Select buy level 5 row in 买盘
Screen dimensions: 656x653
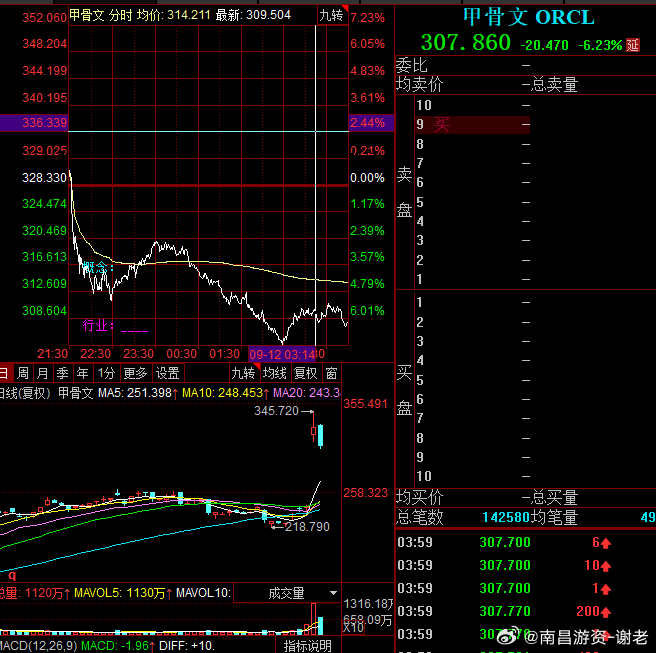coord(473,380)
